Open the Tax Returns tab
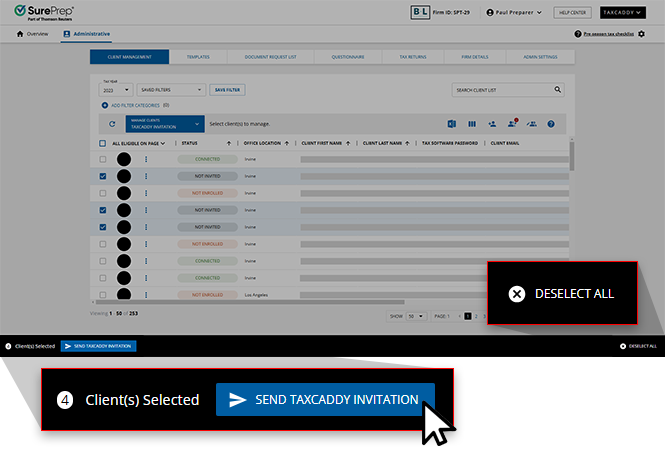The width and height of the screenshot is (665, 459). 413,57
